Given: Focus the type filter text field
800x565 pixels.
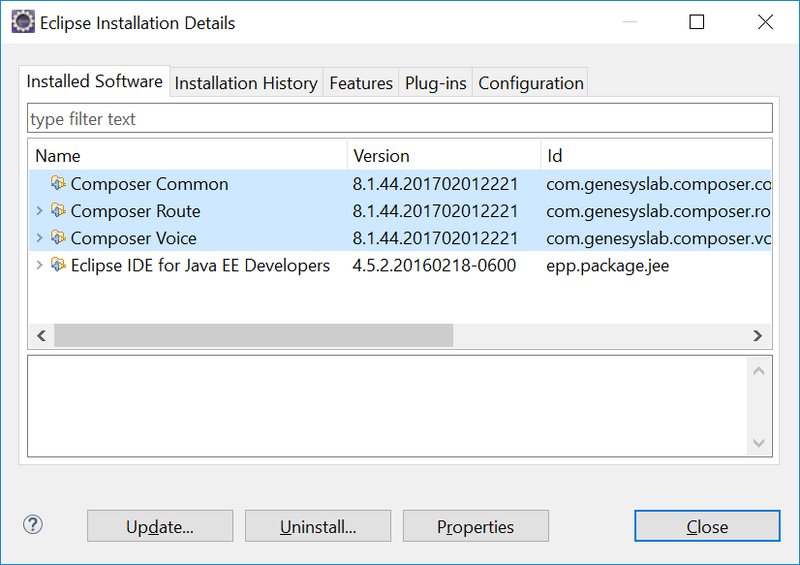Looking at the screenshot, I should 400,118.
